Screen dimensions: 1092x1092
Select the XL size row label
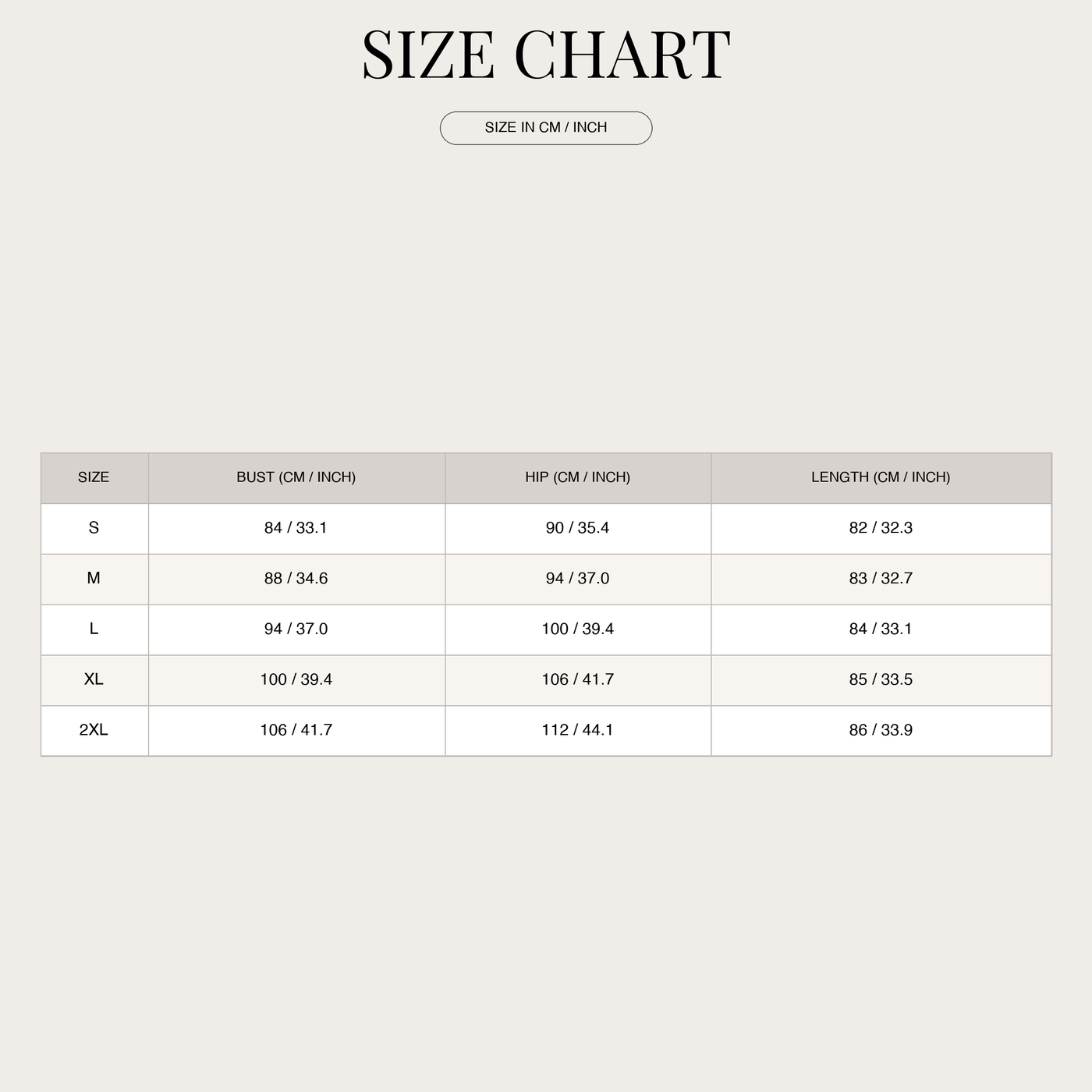click(x=94, y=679)
